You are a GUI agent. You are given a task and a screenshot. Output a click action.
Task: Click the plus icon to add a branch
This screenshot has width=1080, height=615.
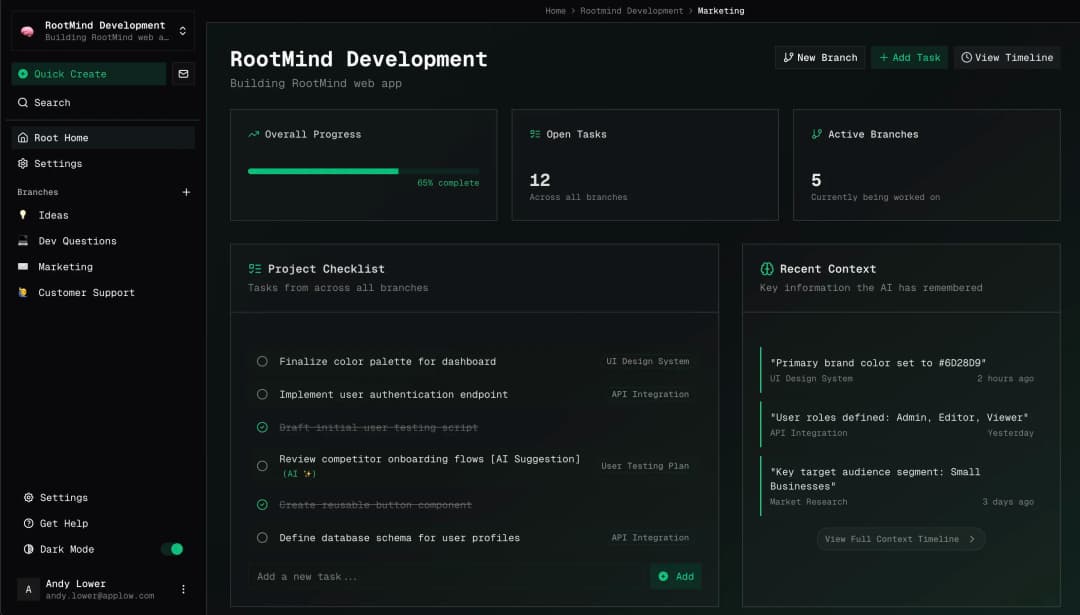pyautogui.click(x=186, y=191)
